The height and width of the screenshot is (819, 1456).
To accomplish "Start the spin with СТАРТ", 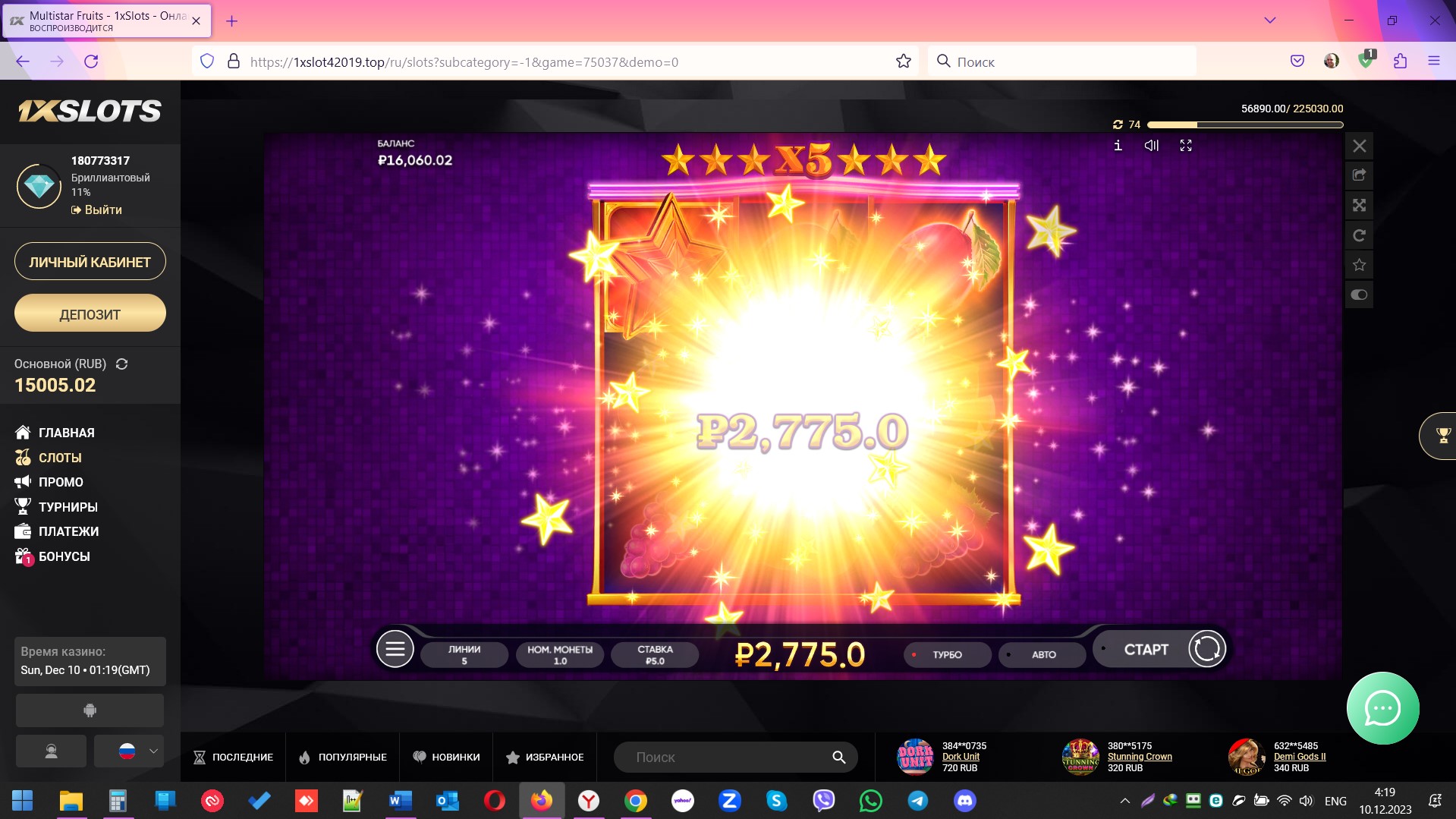I will pyautogui.click(x=1146, y=650).
